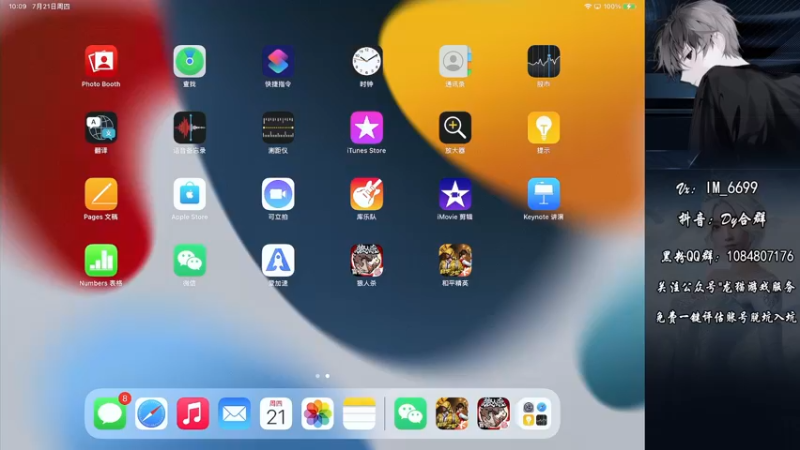Tap the first page indicator dot
Viewport: 800px width, 450px height.
click(317, 376)
